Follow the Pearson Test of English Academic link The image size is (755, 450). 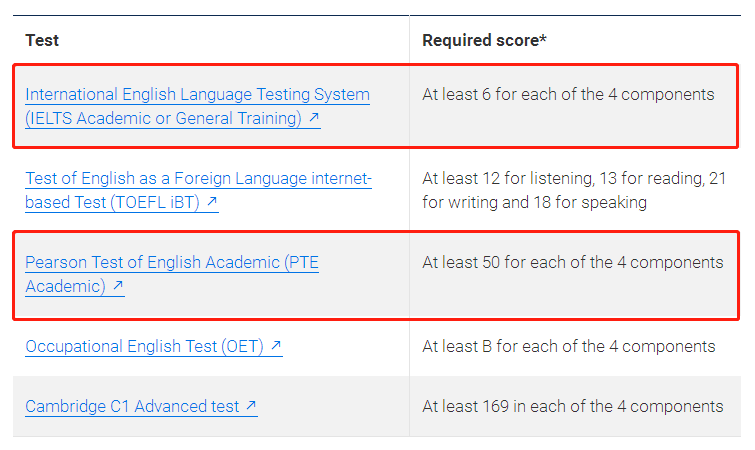(172, 263)
